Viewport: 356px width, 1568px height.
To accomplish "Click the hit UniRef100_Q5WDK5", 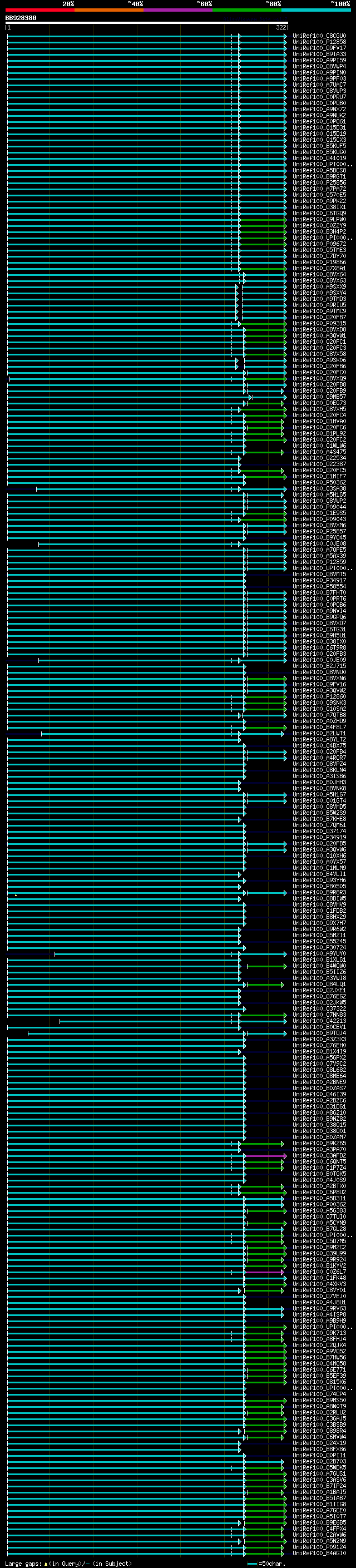I will (x=319, y=1467).
